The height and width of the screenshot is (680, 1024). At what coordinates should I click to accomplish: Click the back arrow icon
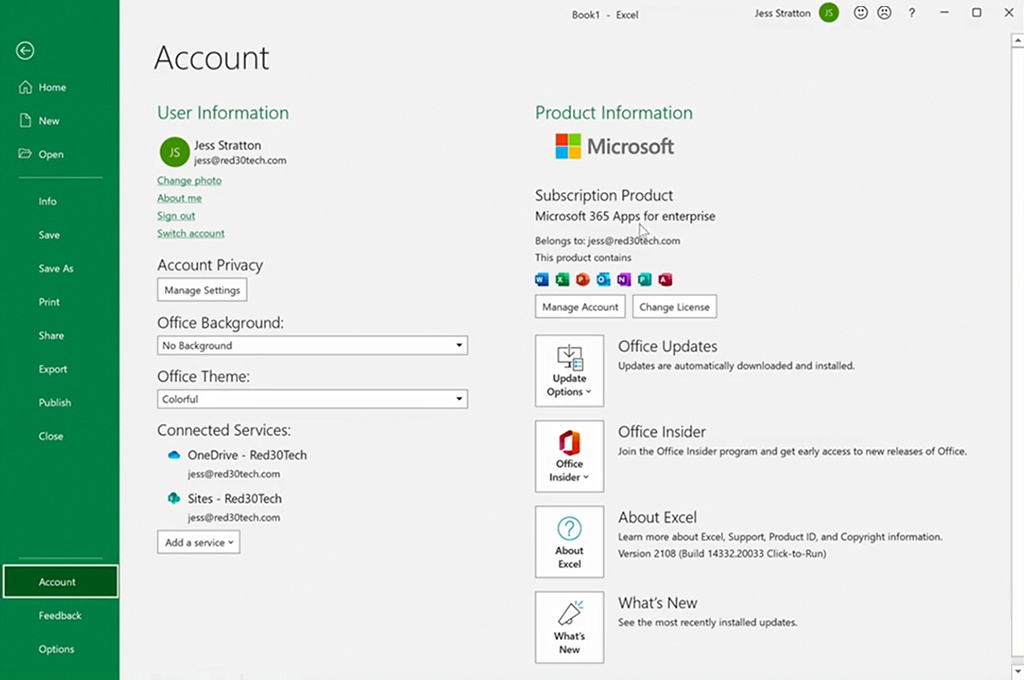26,51
